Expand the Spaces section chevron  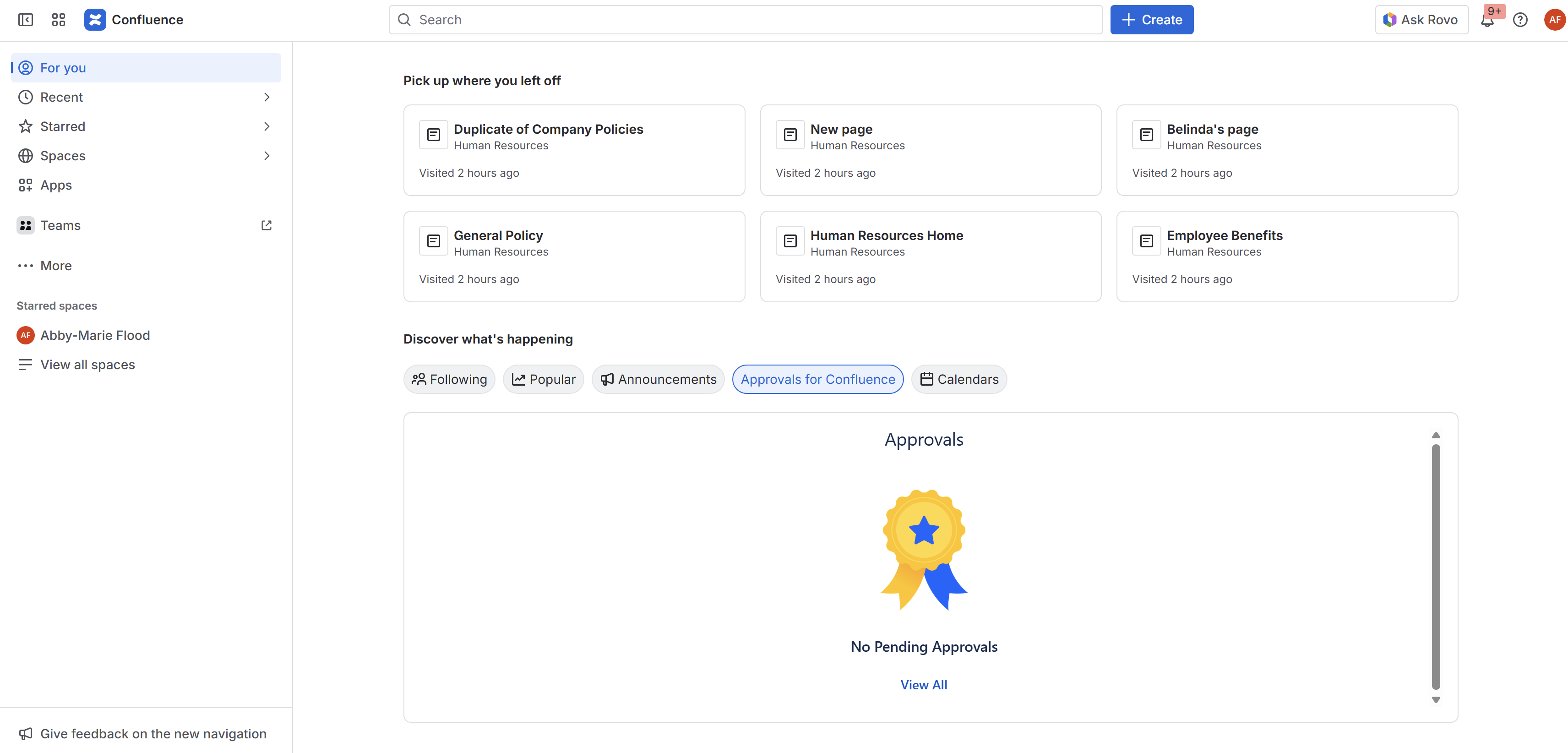(267, 156)
